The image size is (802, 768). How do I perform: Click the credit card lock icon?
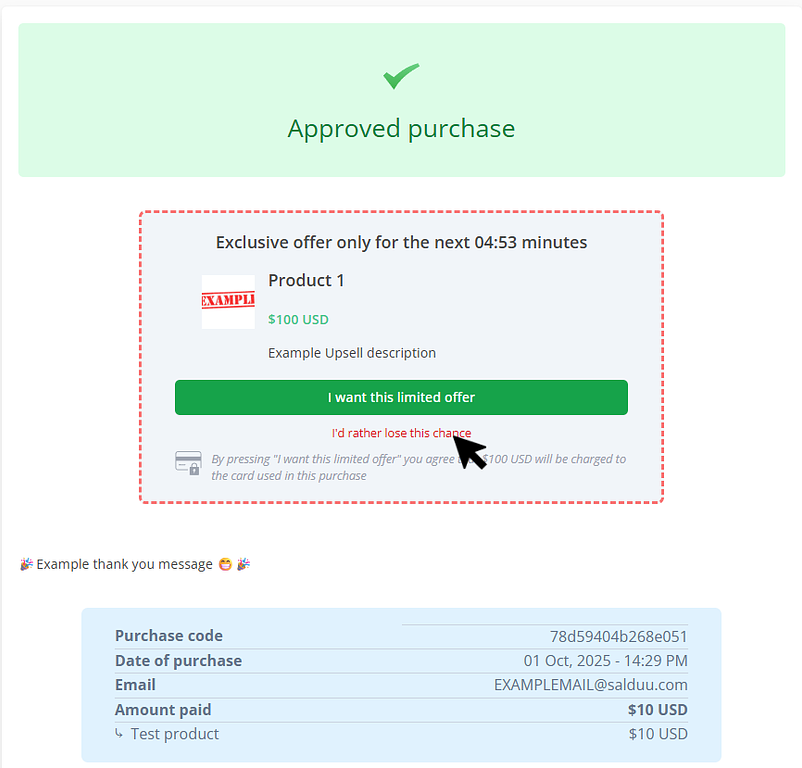pyautogui.click(x=188, y=463)
